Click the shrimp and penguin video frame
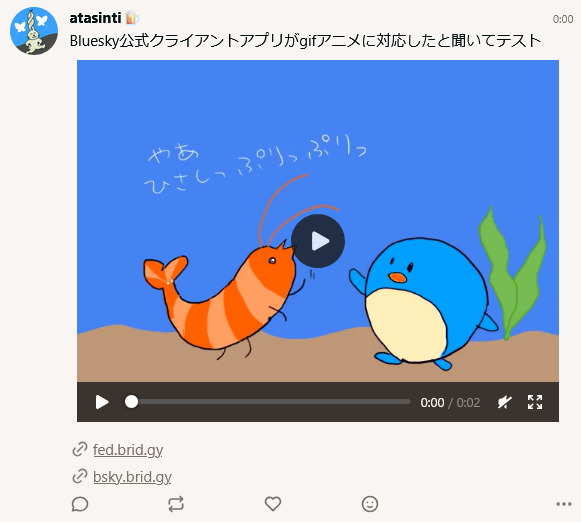The height and width of the screenshot is (522, 581). [x=318, y=221]
